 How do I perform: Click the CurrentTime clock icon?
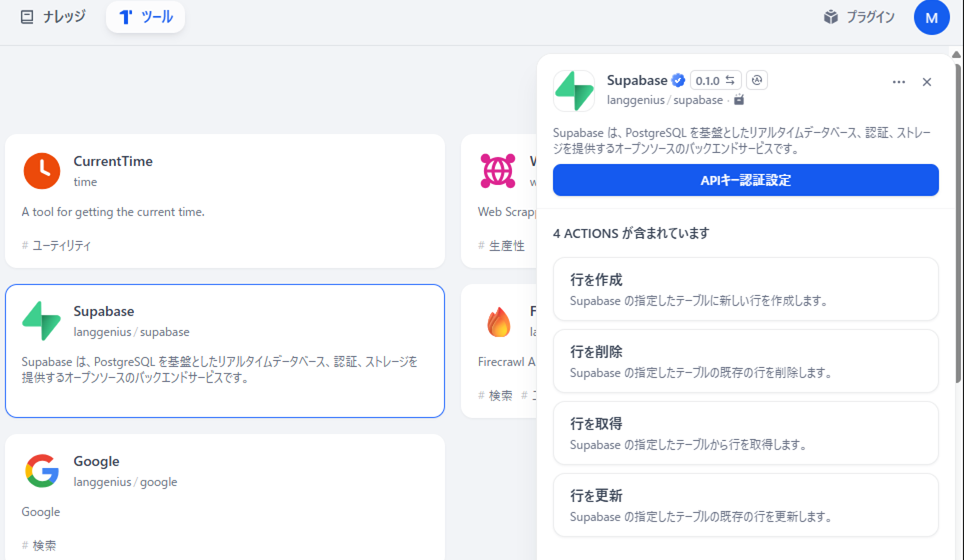(42, 171)
